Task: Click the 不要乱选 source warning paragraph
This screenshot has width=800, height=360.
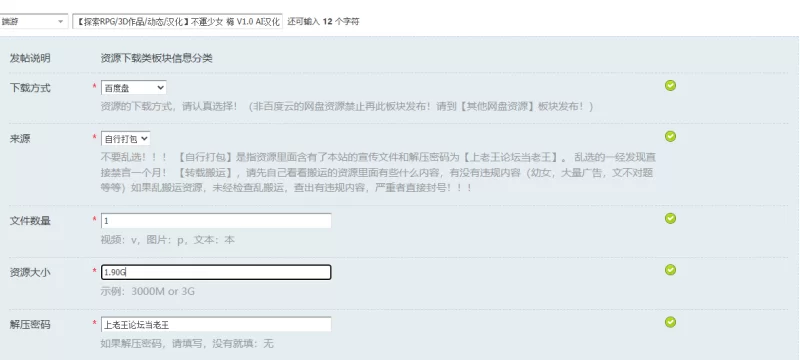Action: pyautogui.click(x=378, y=172)
